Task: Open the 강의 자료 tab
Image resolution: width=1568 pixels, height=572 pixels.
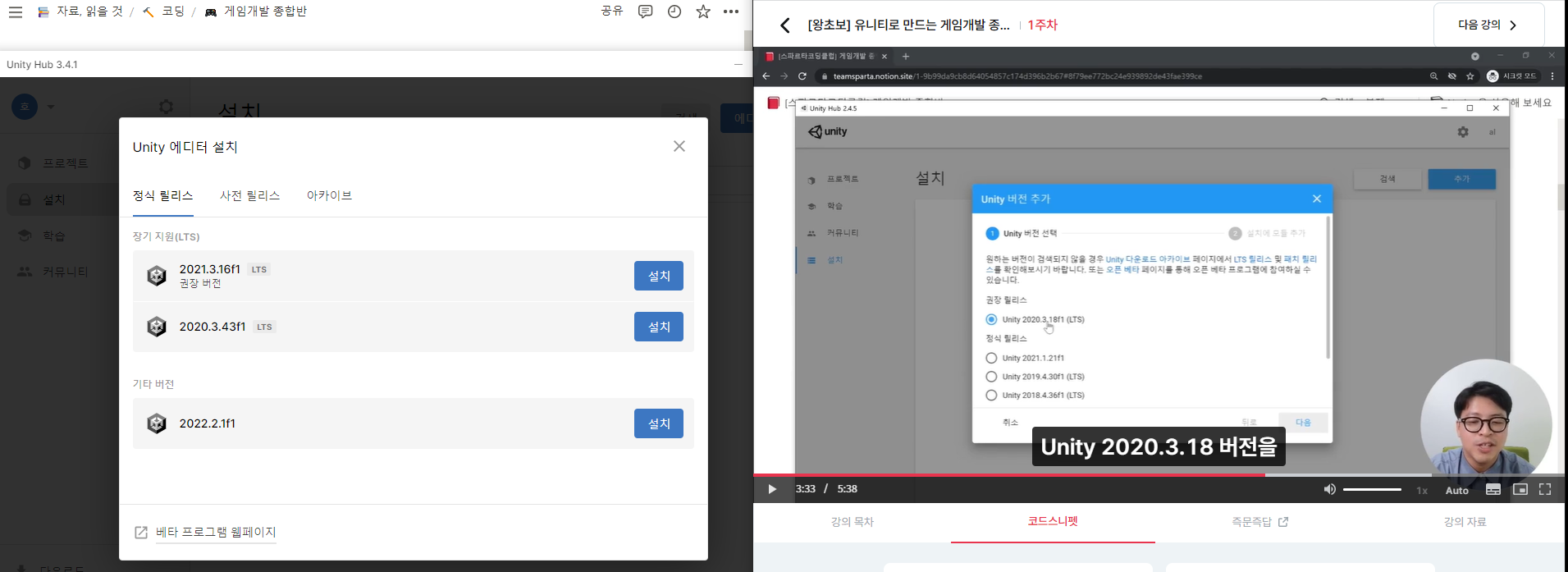Action: coord(1465,522)
